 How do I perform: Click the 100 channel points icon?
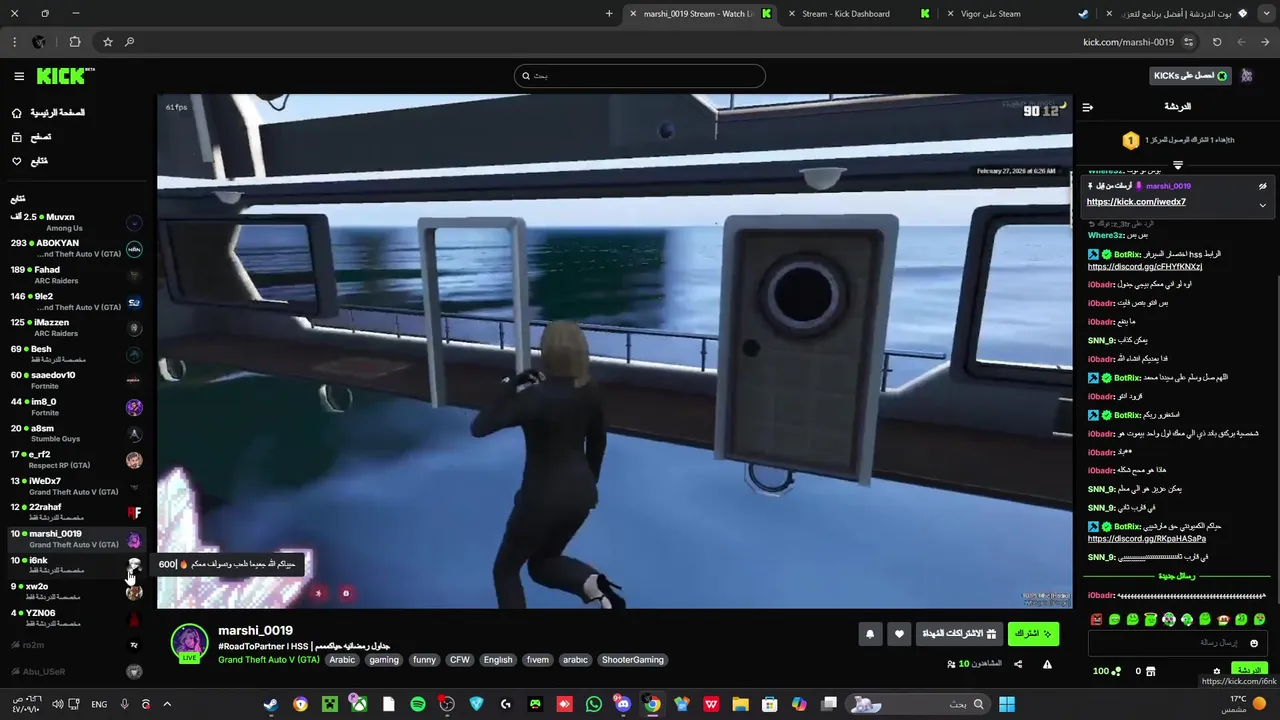click(1116, 672)
